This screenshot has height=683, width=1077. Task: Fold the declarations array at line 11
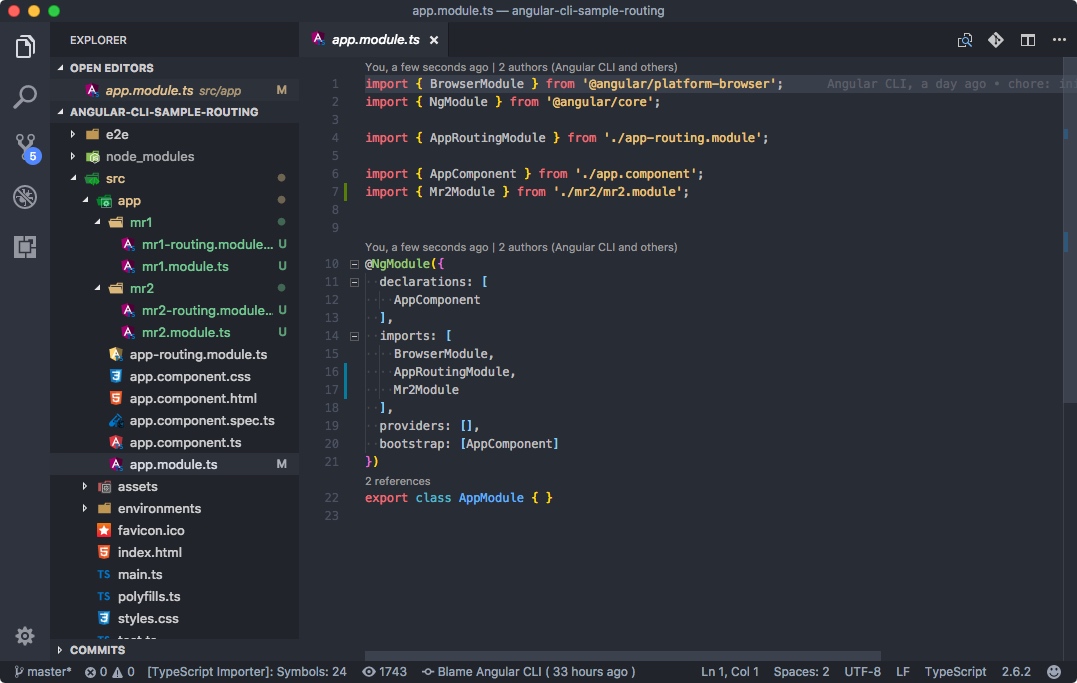pyautogui.click(x=354, y=282)
